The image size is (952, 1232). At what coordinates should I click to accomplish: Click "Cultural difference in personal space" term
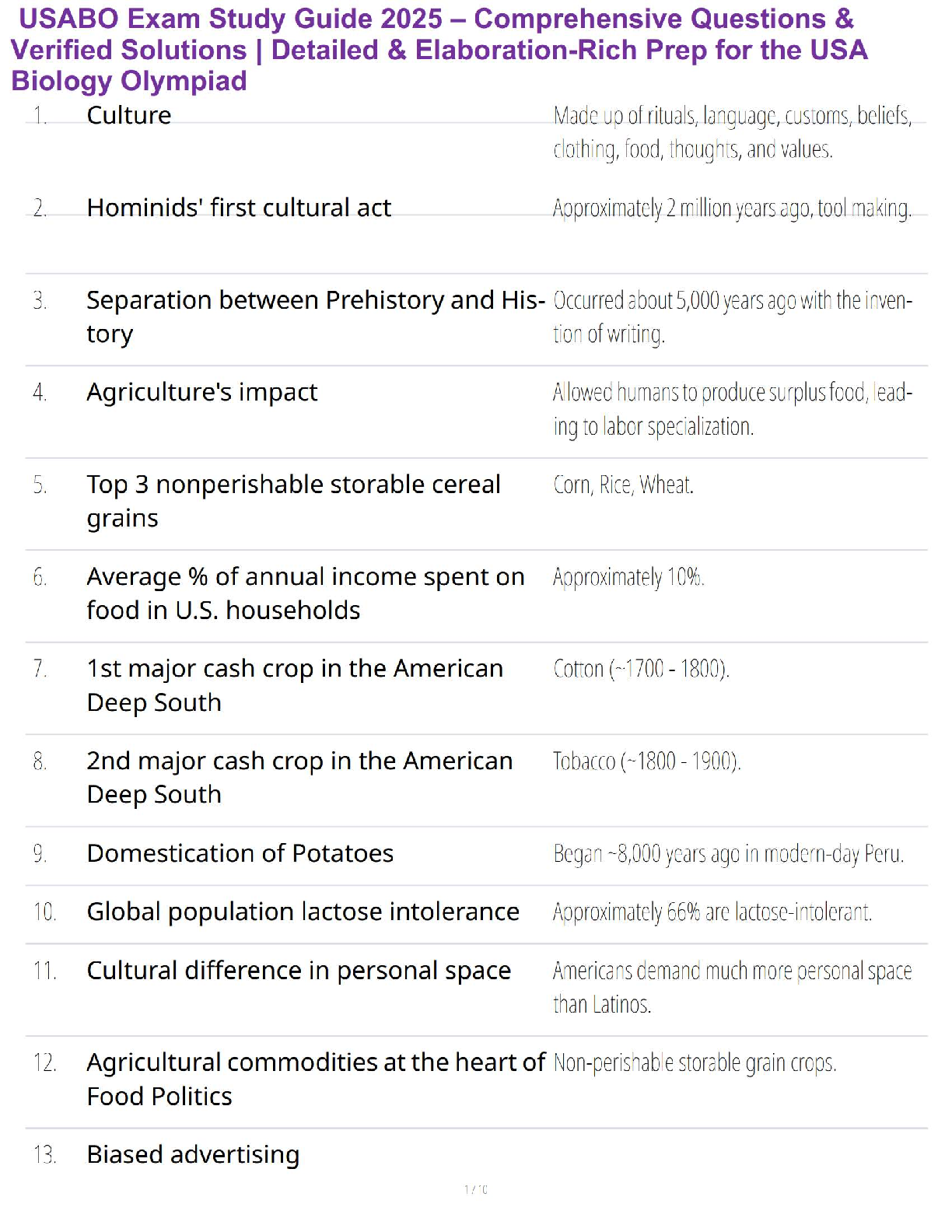pyautogui.click(x=299, y=971)
